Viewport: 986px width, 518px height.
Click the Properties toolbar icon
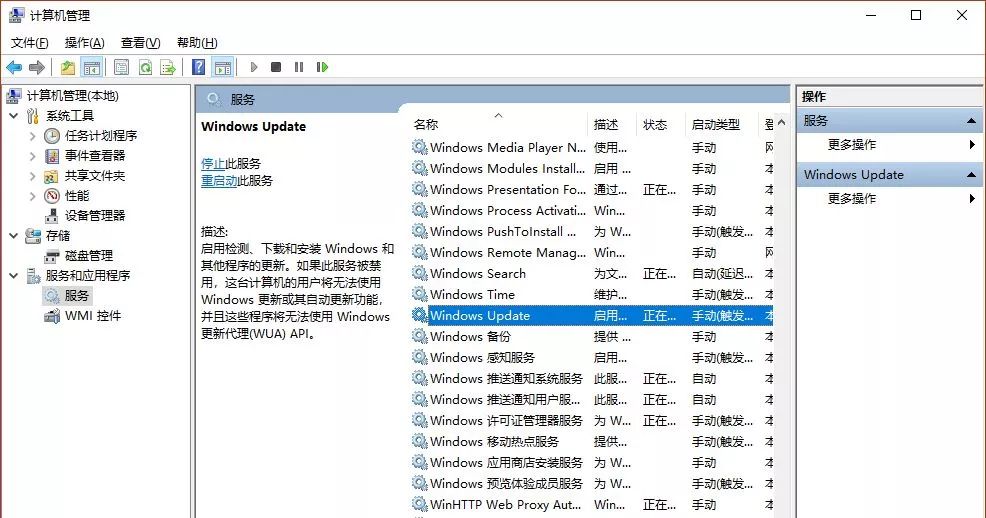tap(121, 67)
